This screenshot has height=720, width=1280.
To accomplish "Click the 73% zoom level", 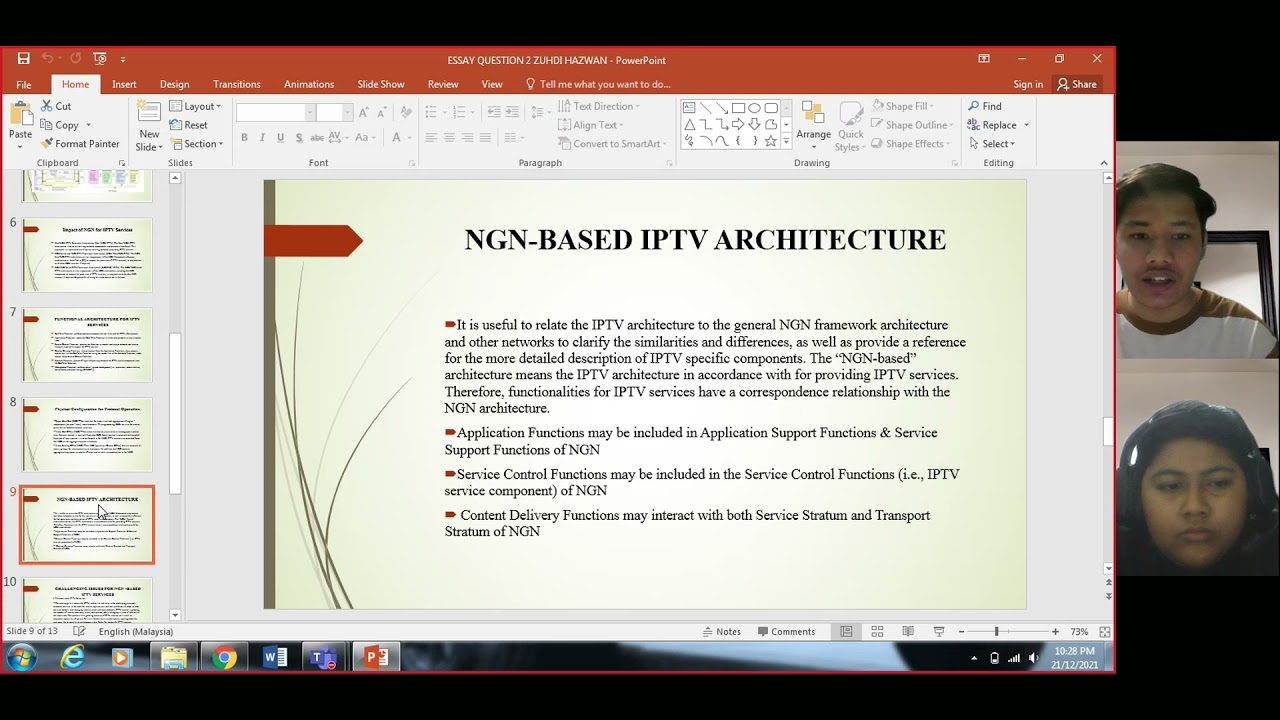I will point(1079,632).
